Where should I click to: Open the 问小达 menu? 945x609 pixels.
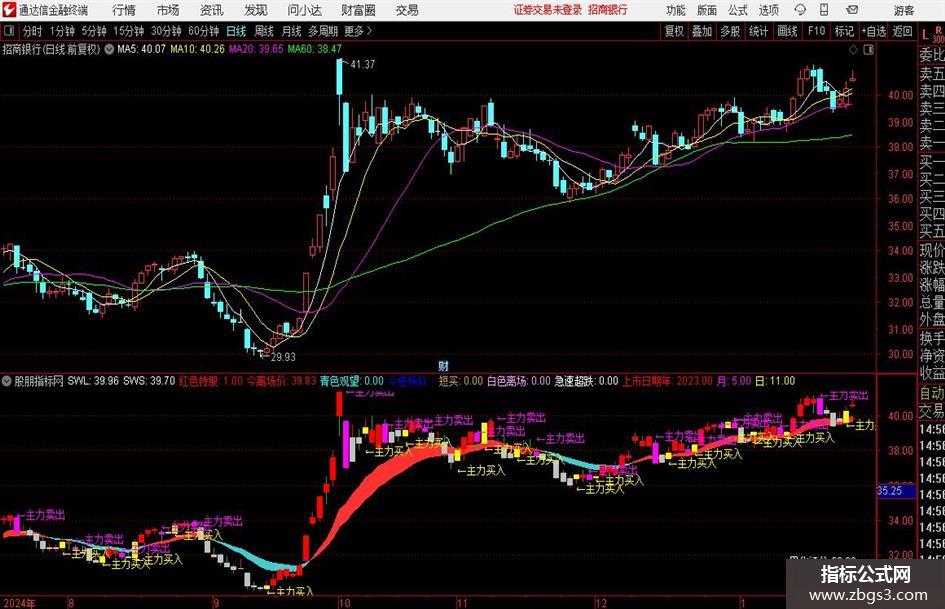pyautogui.click(x=304, y=10)
